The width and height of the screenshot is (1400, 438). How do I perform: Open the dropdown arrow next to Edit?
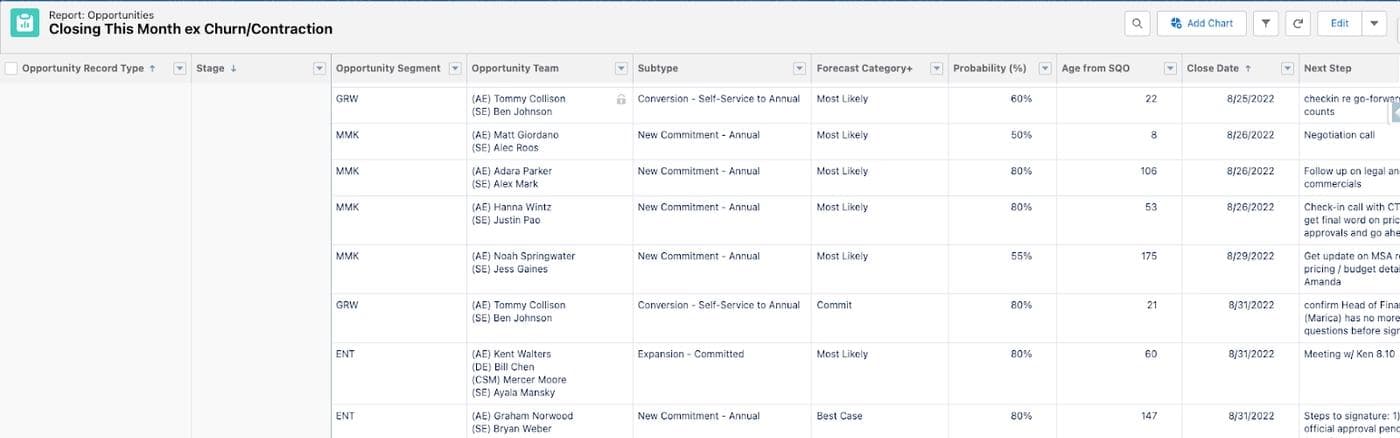(x=1377, y=24)
